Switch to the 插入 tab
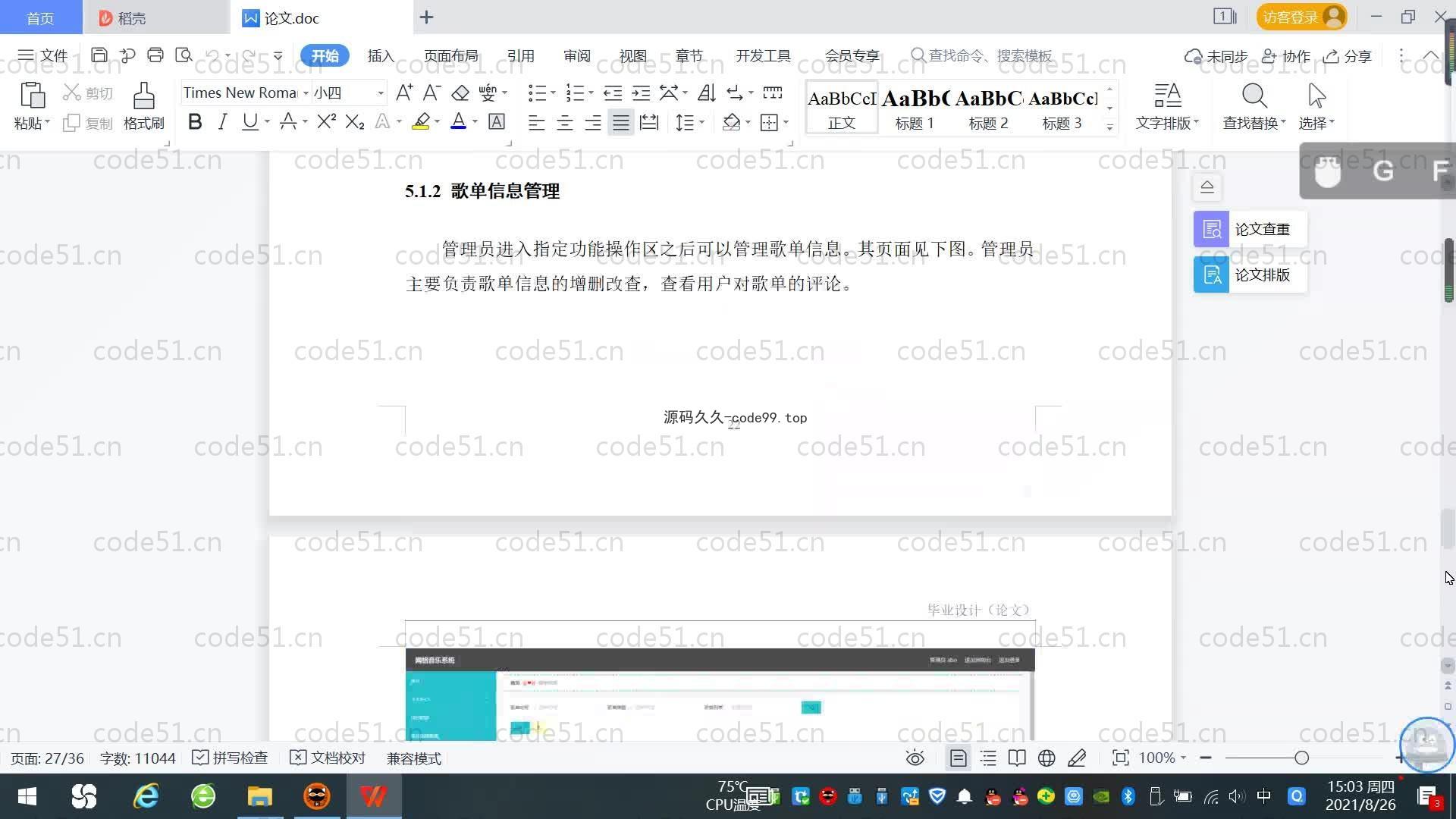The width and height of the screenshot is (1456, 819). (x=381, y=55)
